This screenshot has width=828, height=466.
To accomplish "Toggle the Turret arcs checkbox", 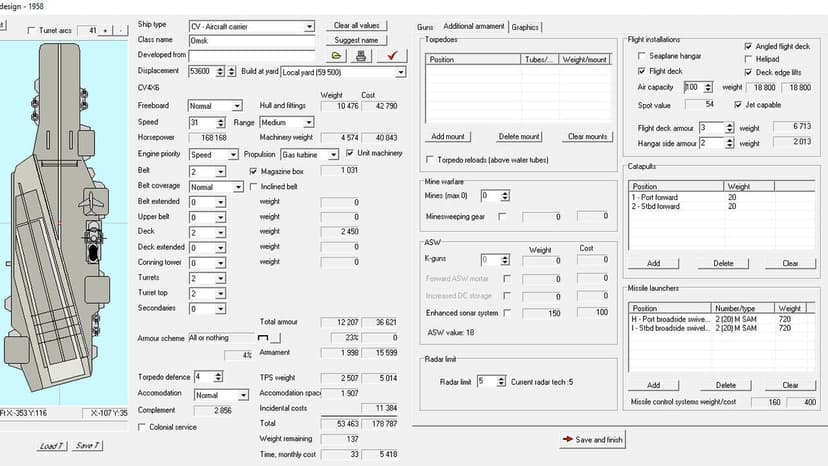I will point(31,31).
